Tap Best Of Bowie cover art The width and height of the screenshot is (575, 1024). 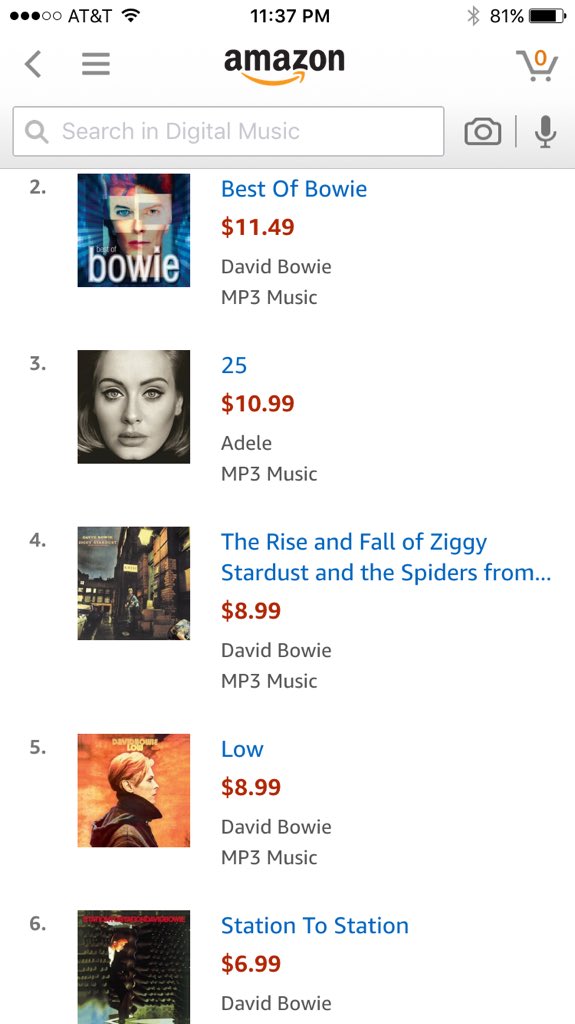click(134, 230)
